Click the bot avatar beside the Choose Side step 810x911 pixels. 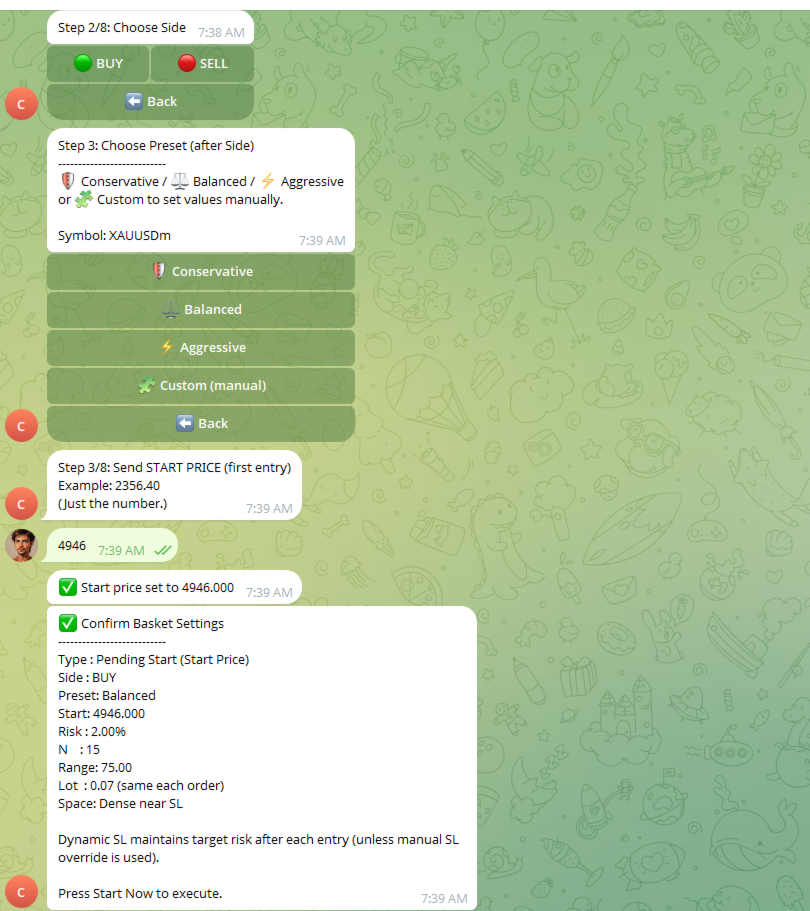point(21,104)
